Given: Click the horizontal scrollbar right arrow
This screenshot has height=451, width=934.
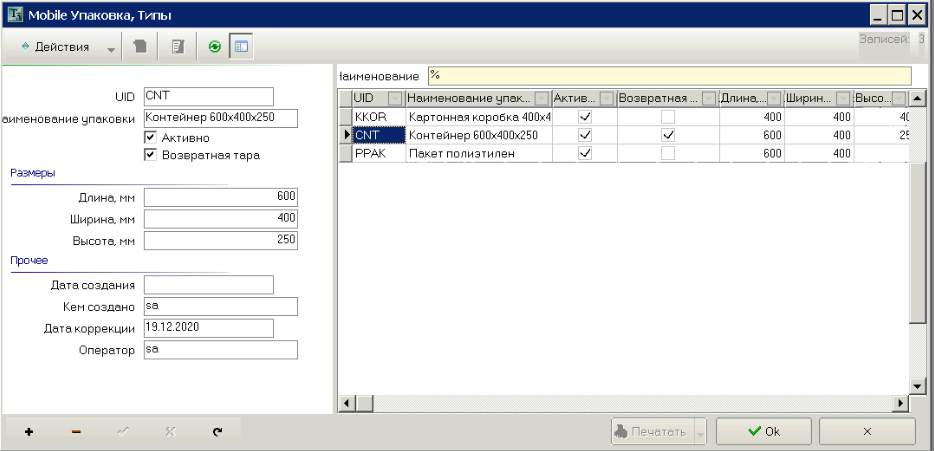Looking at the screenshot, I should [x=902, y=404].
